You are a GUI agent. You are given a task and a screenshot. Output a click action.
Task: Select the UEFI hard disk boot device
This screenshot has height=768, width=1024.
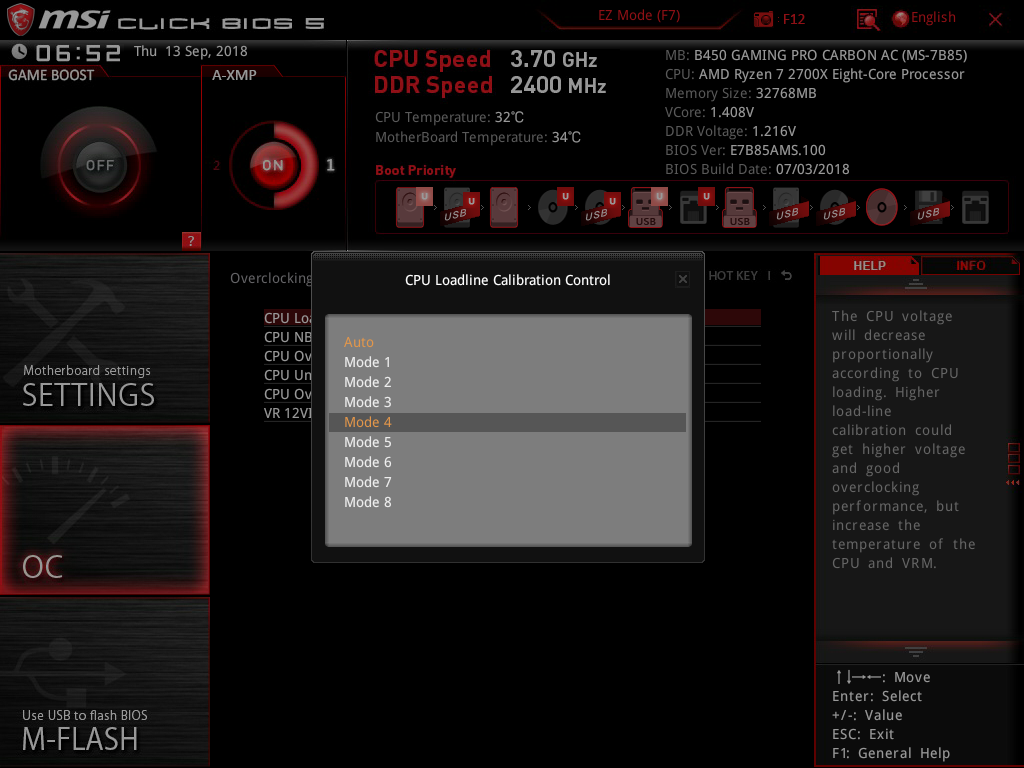pos(413,207)
